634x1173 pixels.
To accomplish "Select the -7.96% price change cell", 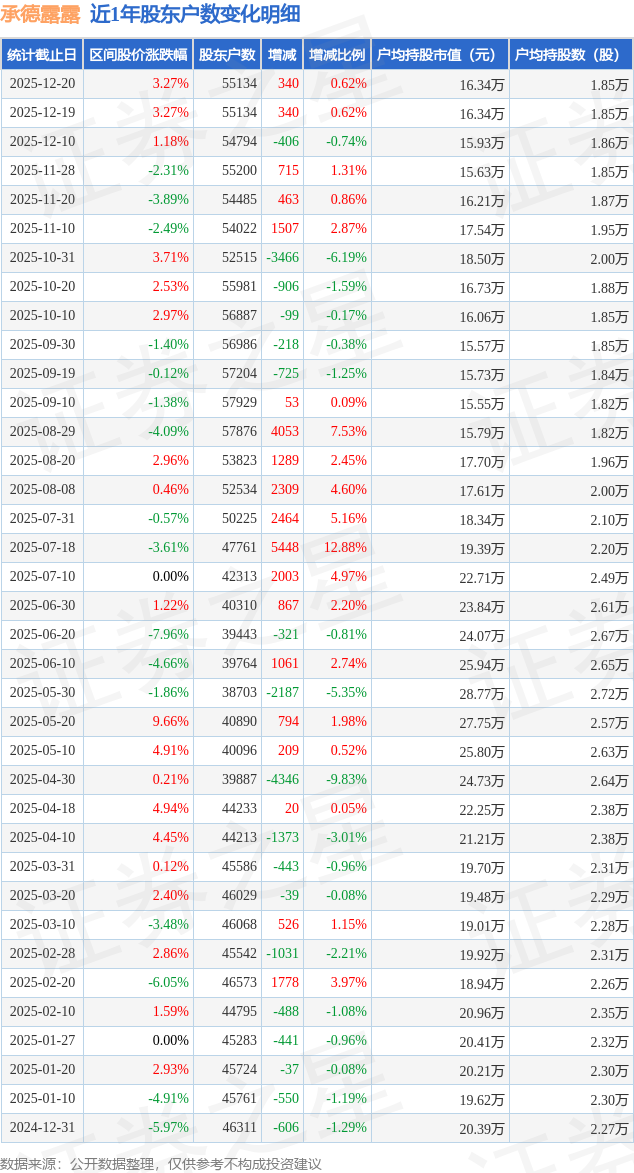I will 168,635.
